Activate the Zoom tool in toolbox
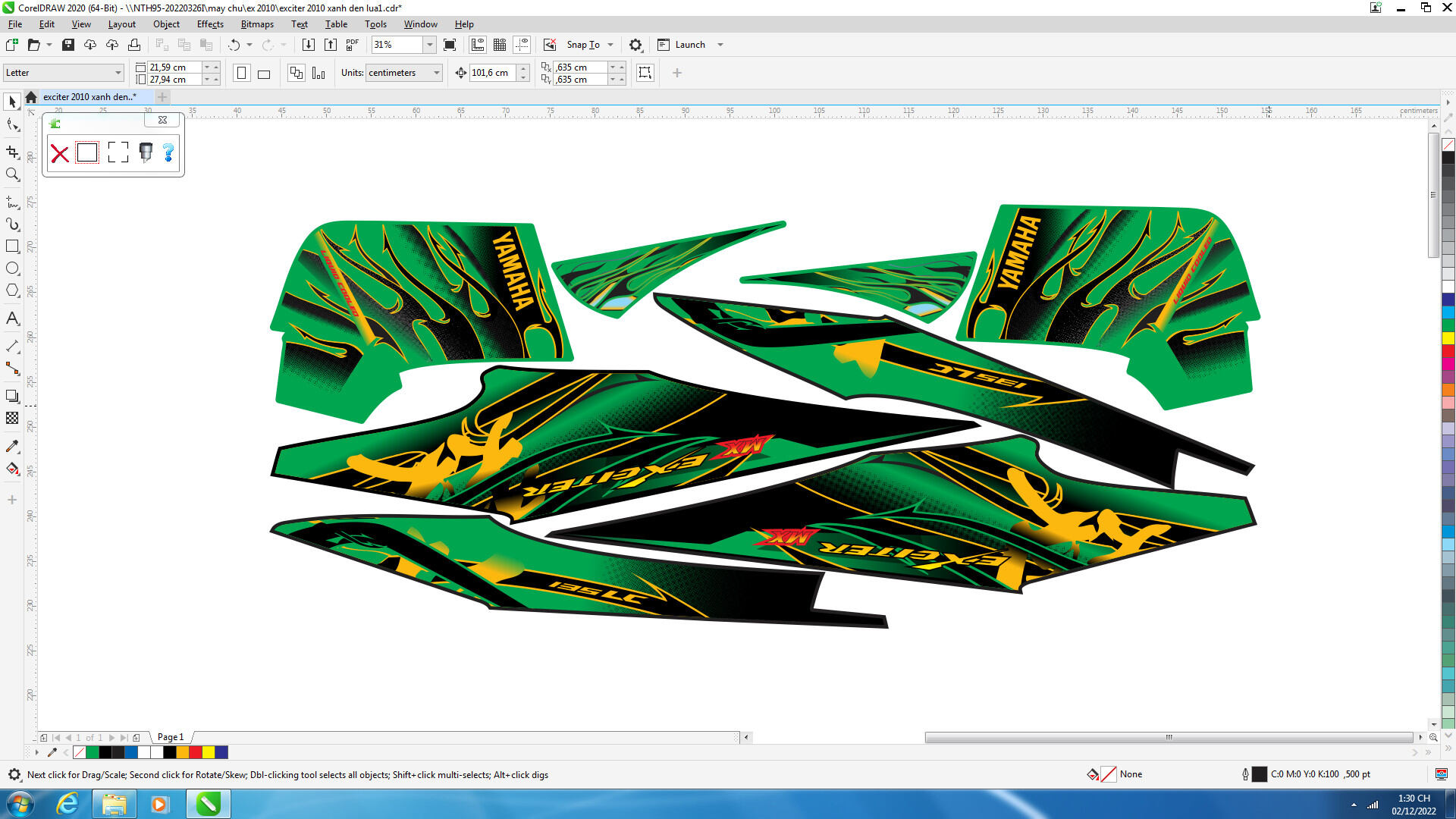 coord(12,174)
